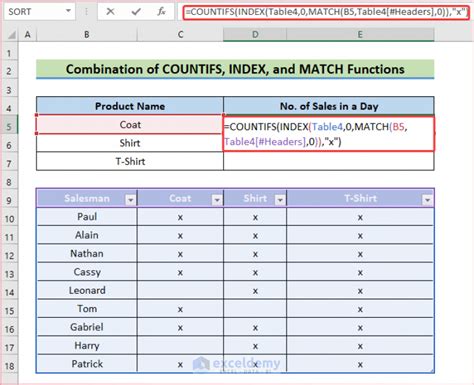The height and width of the screenshot is (385, 474).
Task: Click the formula bar options dots
Action: [x=86, y=12]
